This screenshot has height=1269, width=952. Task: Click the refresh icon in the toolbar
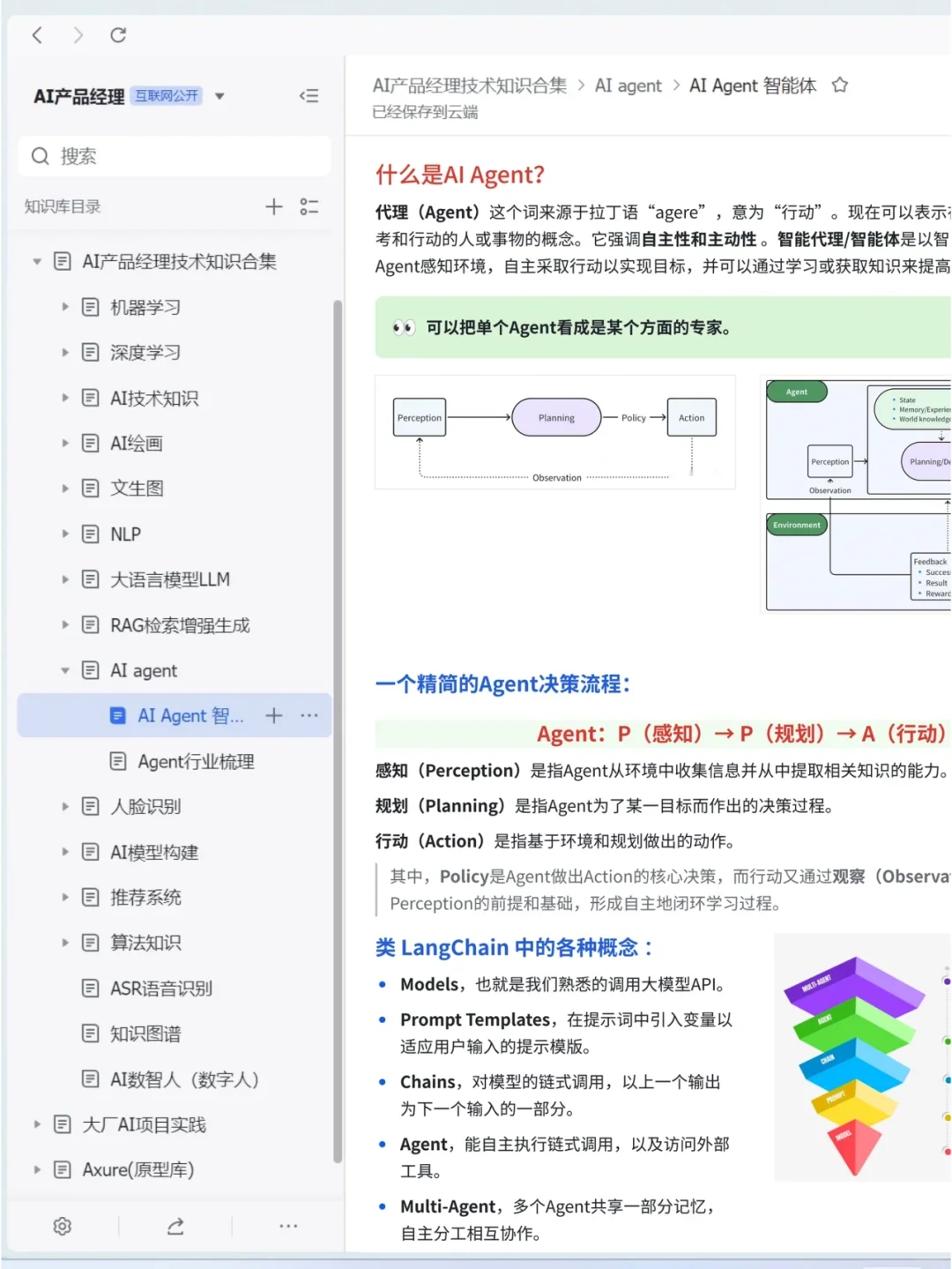click(118, 35)
